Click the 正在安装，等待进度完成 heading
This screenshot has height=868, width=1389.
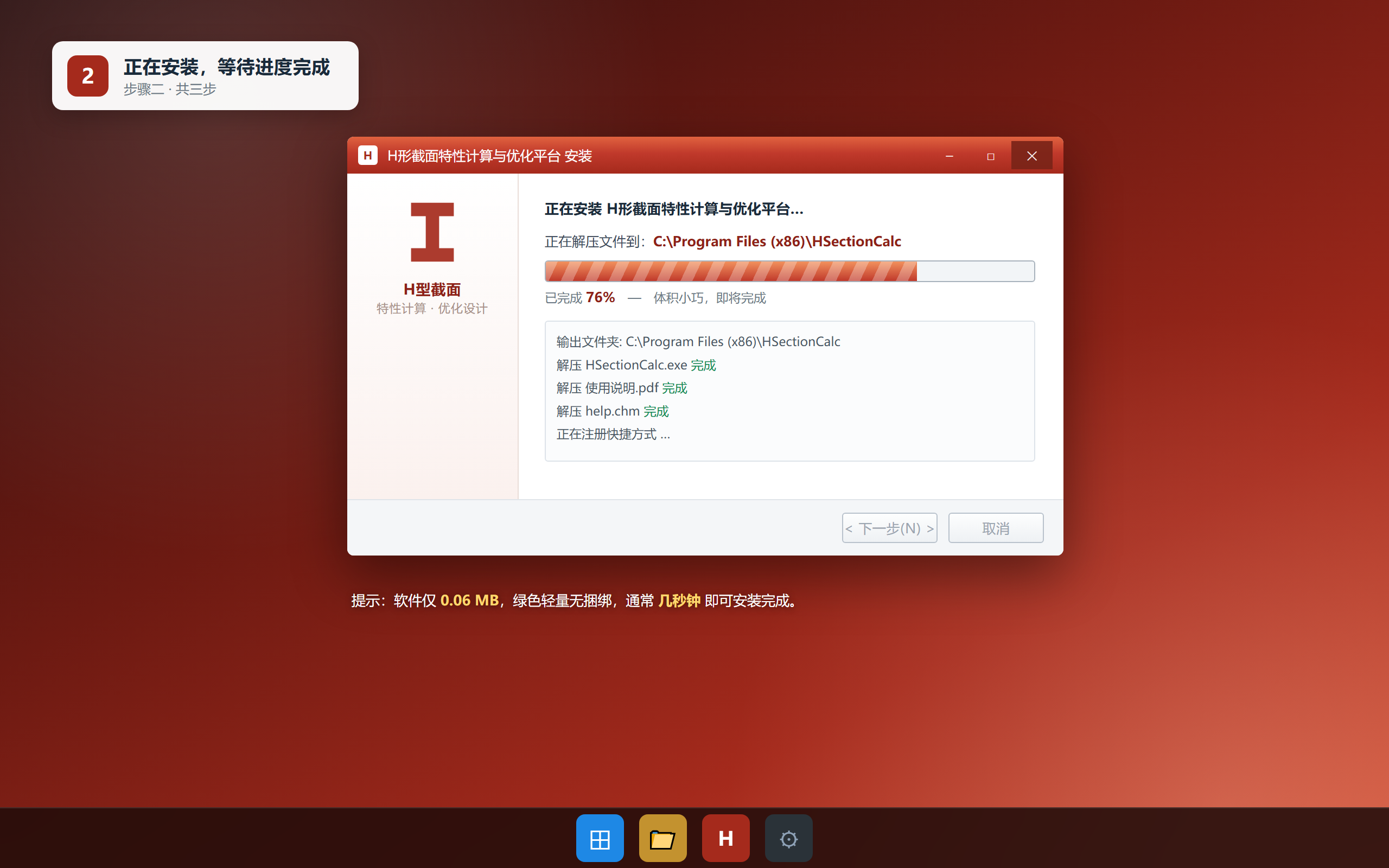click(227, 67)
